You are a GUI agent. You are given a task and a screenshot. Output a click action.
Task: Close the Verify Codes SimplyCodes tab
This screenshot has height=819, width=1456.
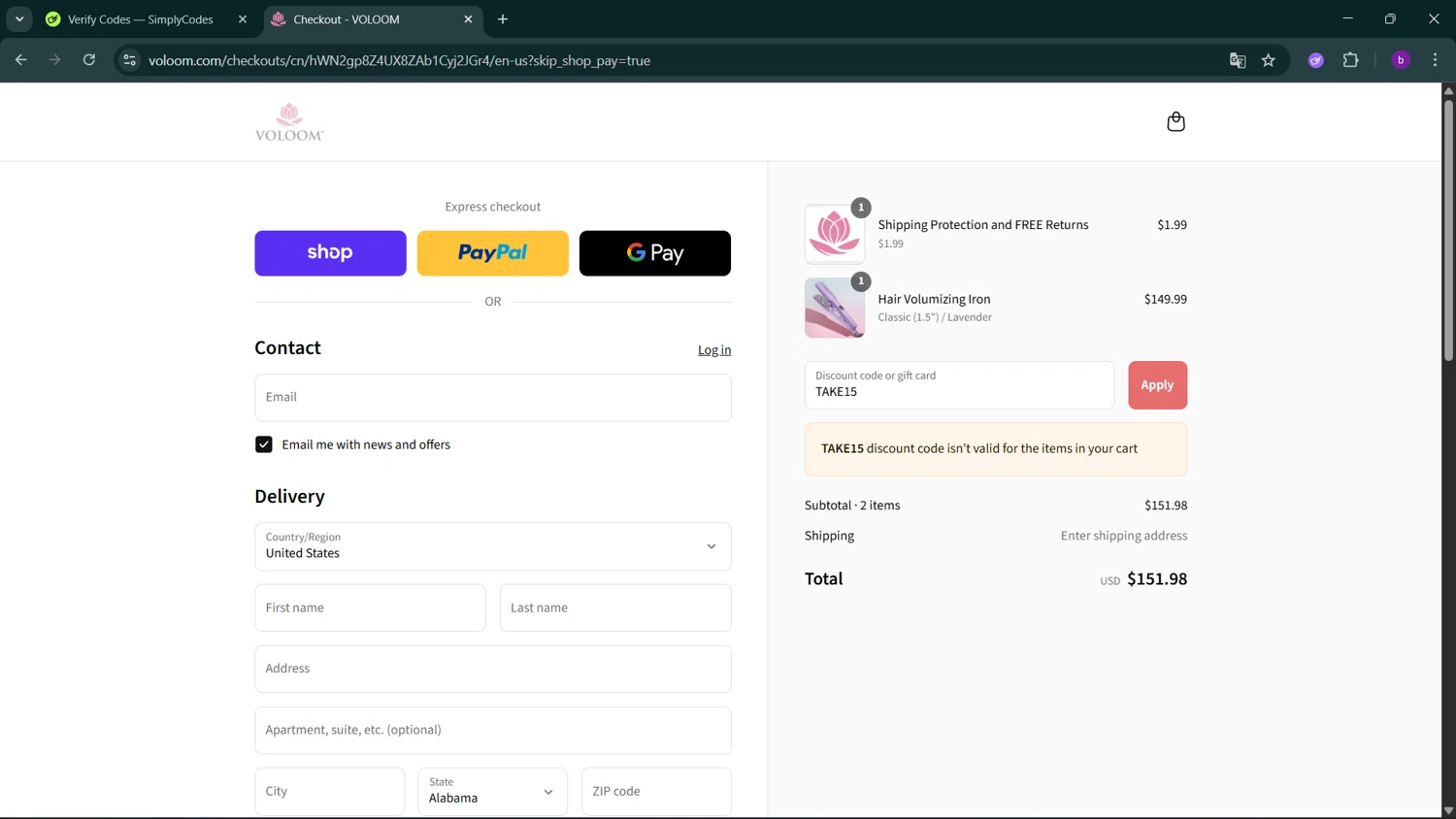[243, 19]
